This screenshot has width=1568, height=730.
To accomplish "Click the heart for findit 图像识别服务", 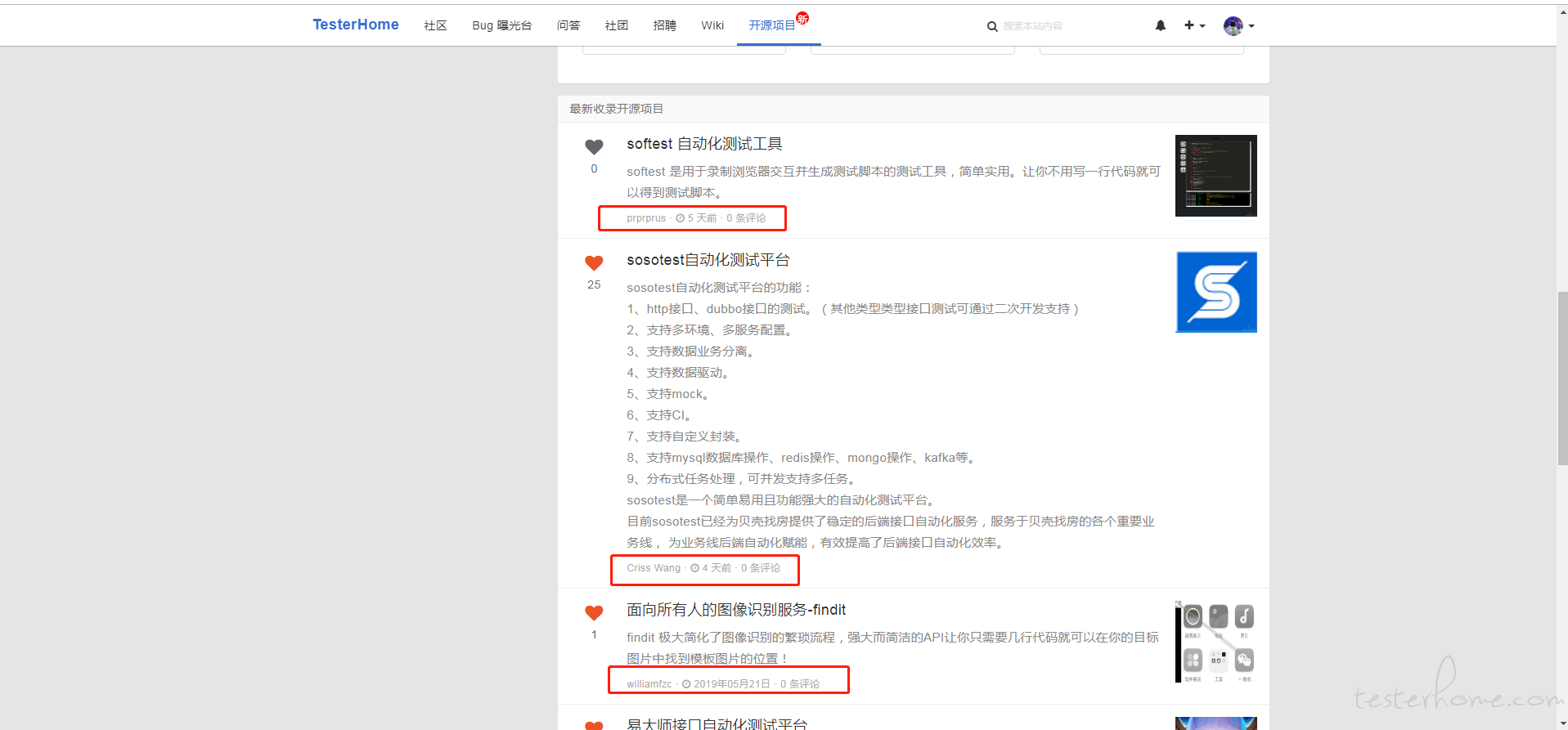I will [594, 613].
